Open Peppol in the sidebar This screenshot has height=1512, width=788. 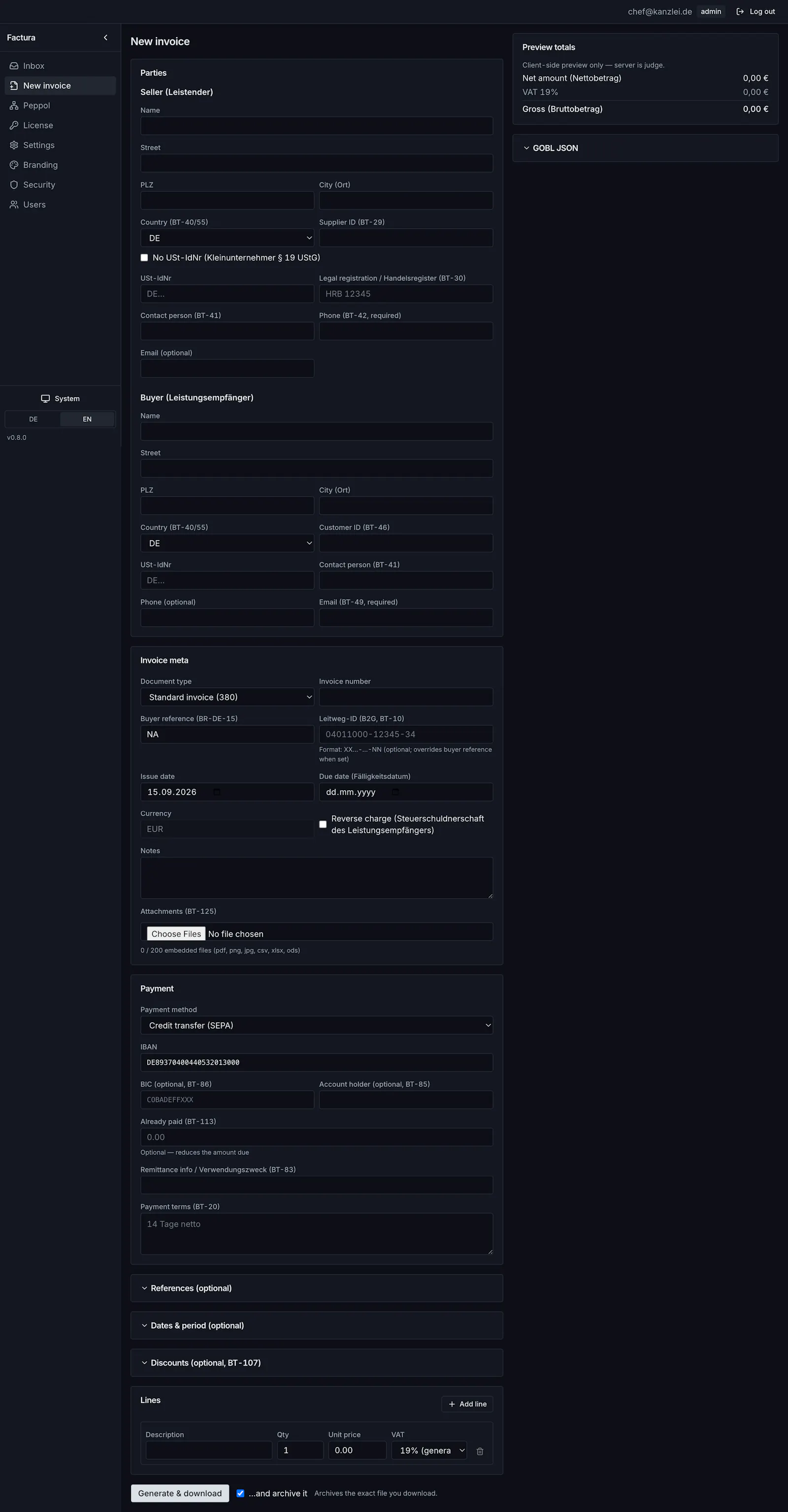(60, 105)
